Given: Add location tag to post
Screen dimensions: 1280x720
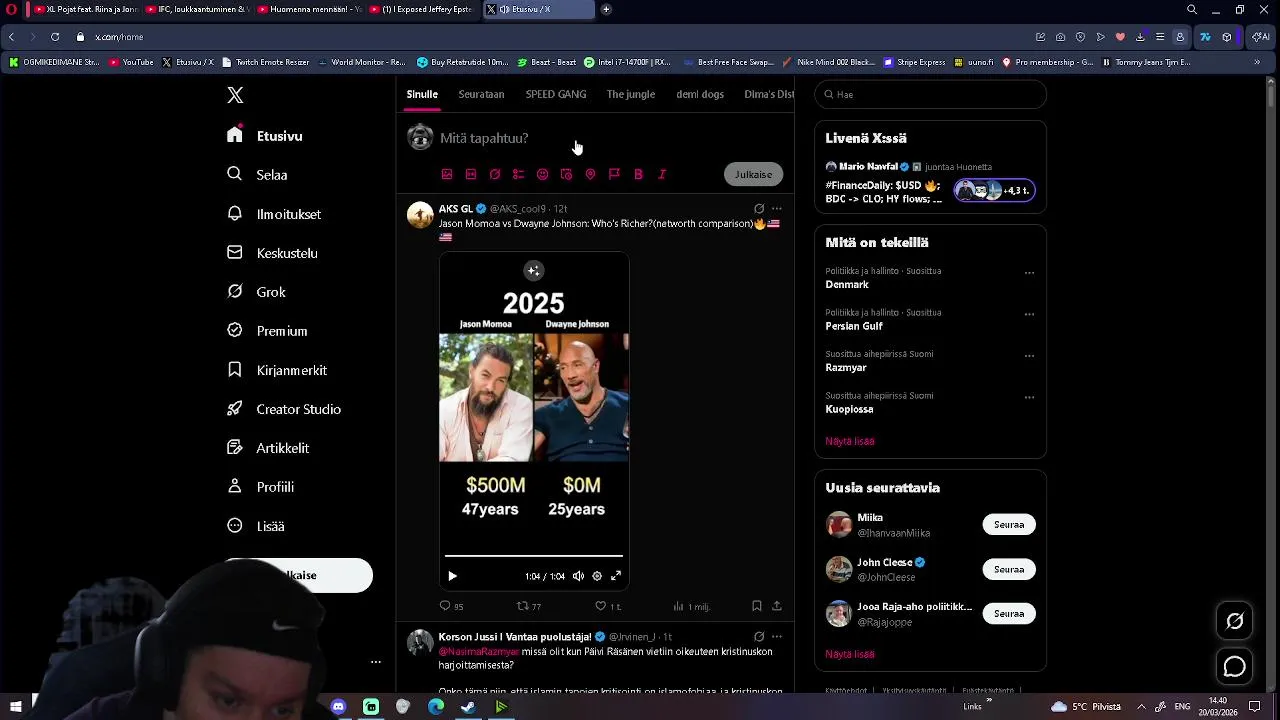Looking at the screenshot, I should (x=590, y=174).
